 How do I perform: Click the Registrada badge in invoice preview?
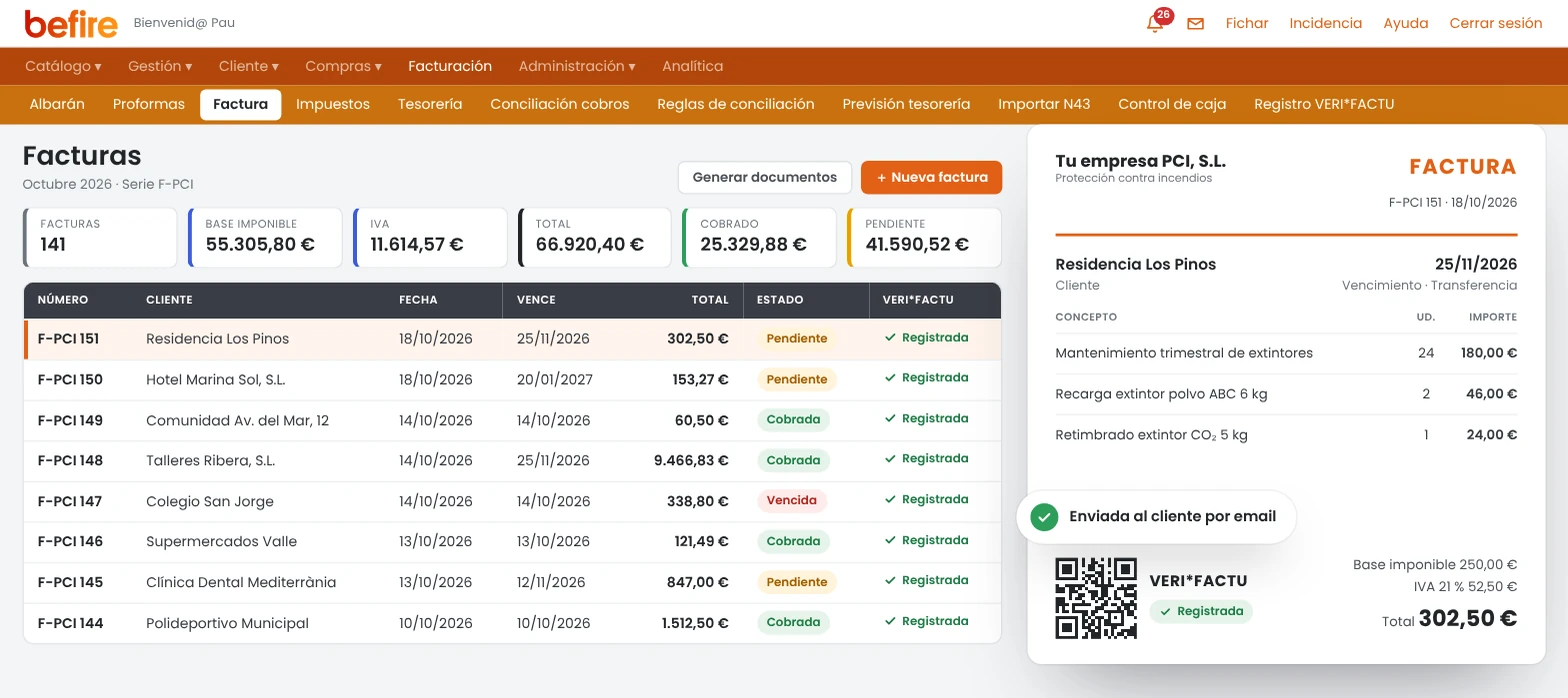pyautogui.click(x=1200, y=611)
